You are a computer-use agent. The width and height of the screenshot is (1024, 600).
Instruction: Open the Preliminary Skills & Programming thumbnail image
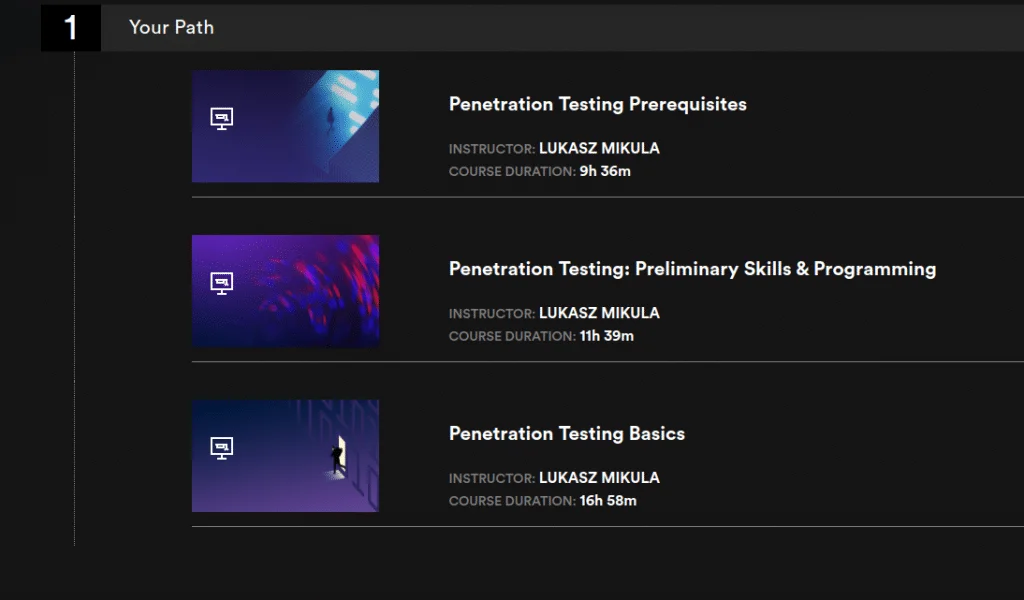coord(300,291)
